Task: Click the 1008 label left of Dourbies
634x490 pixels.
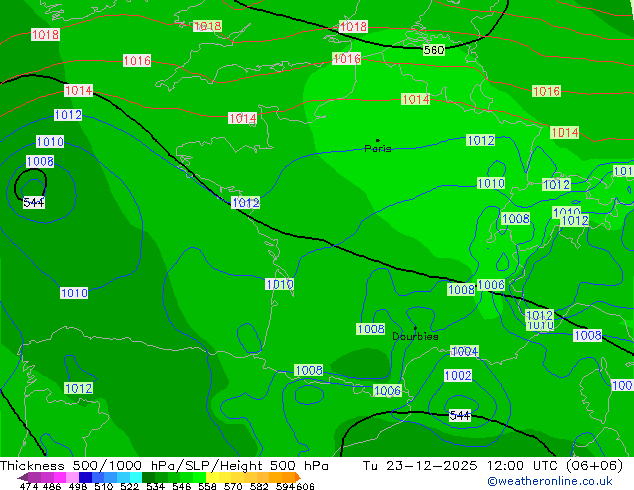Action: [x=371, y=329]
